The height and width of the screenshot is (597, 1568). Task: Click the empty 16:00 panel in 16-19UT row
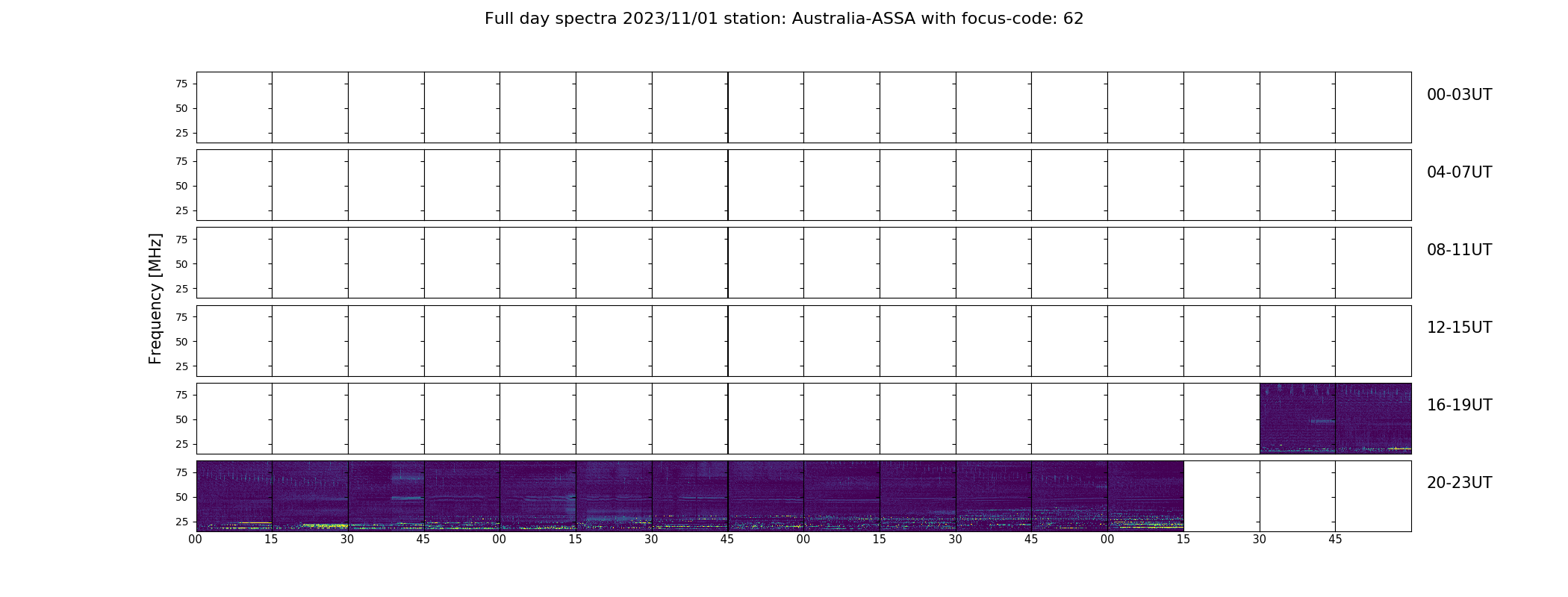[234, 419]
